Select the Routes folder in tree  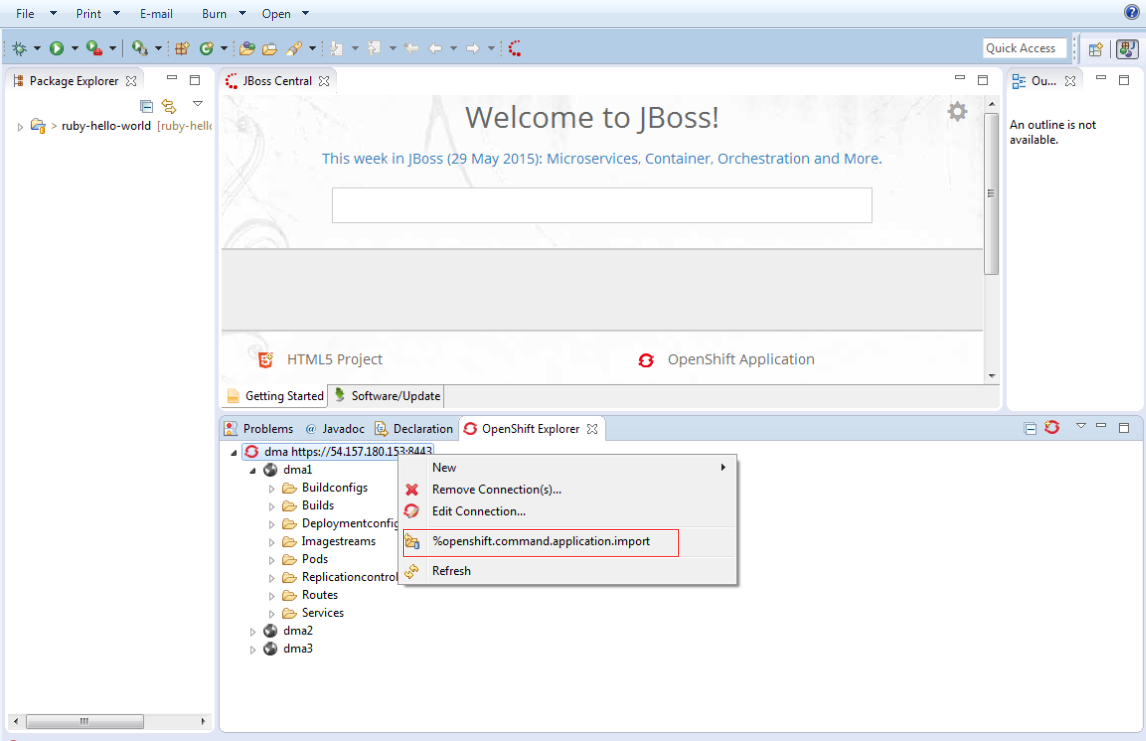coord(319,596)
